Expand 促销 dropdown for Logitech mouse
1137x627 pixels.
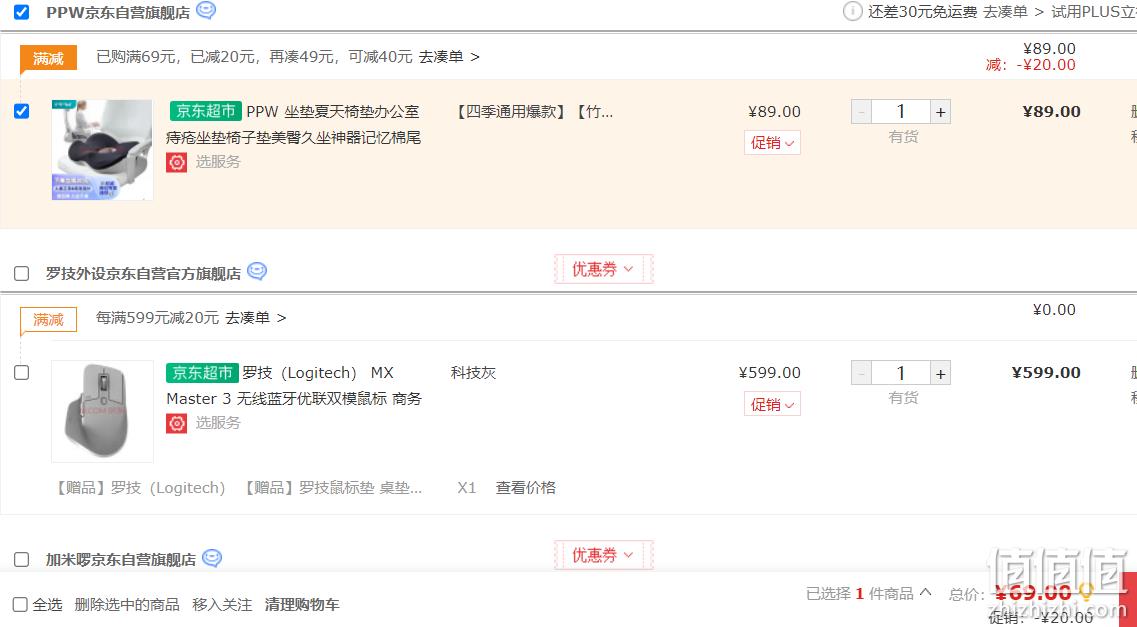point(772,404)
